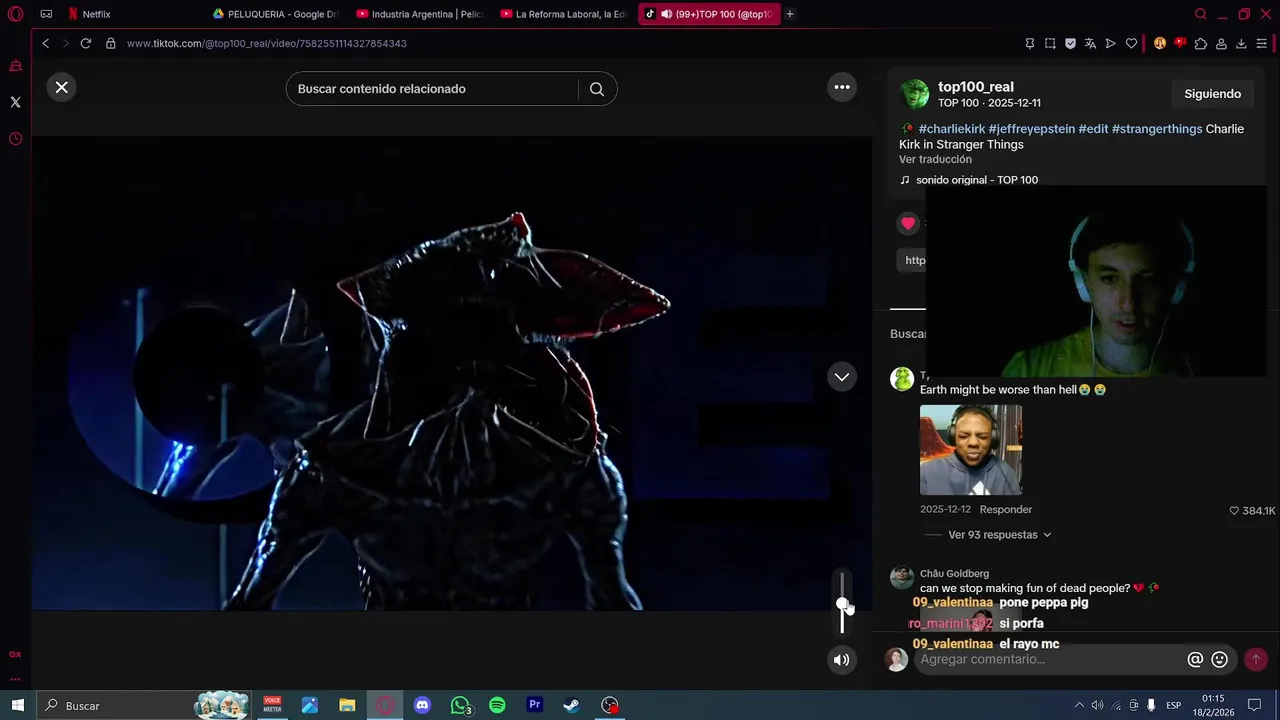Click 'Ver traducción' under the caption
The image size is (1280, 720).
pyautogui.click(x=935, y=159)
